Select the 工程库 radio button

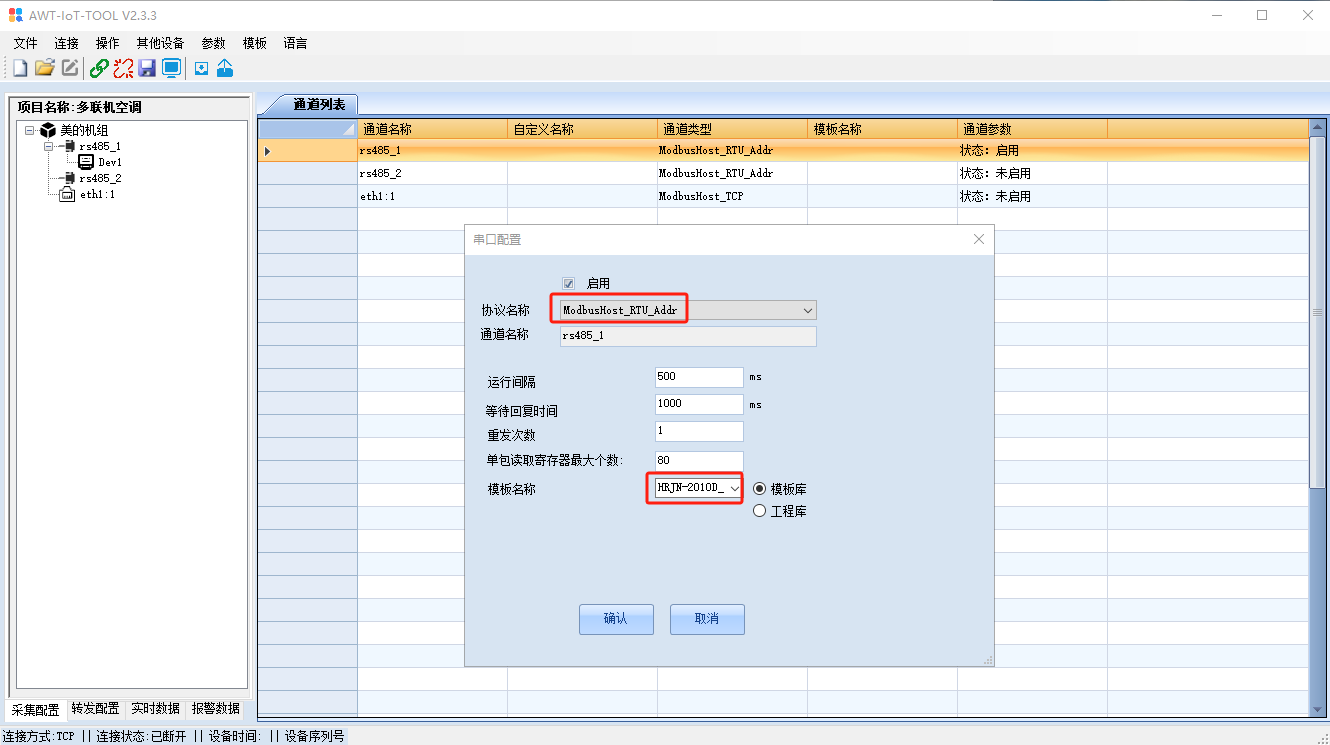760,511
